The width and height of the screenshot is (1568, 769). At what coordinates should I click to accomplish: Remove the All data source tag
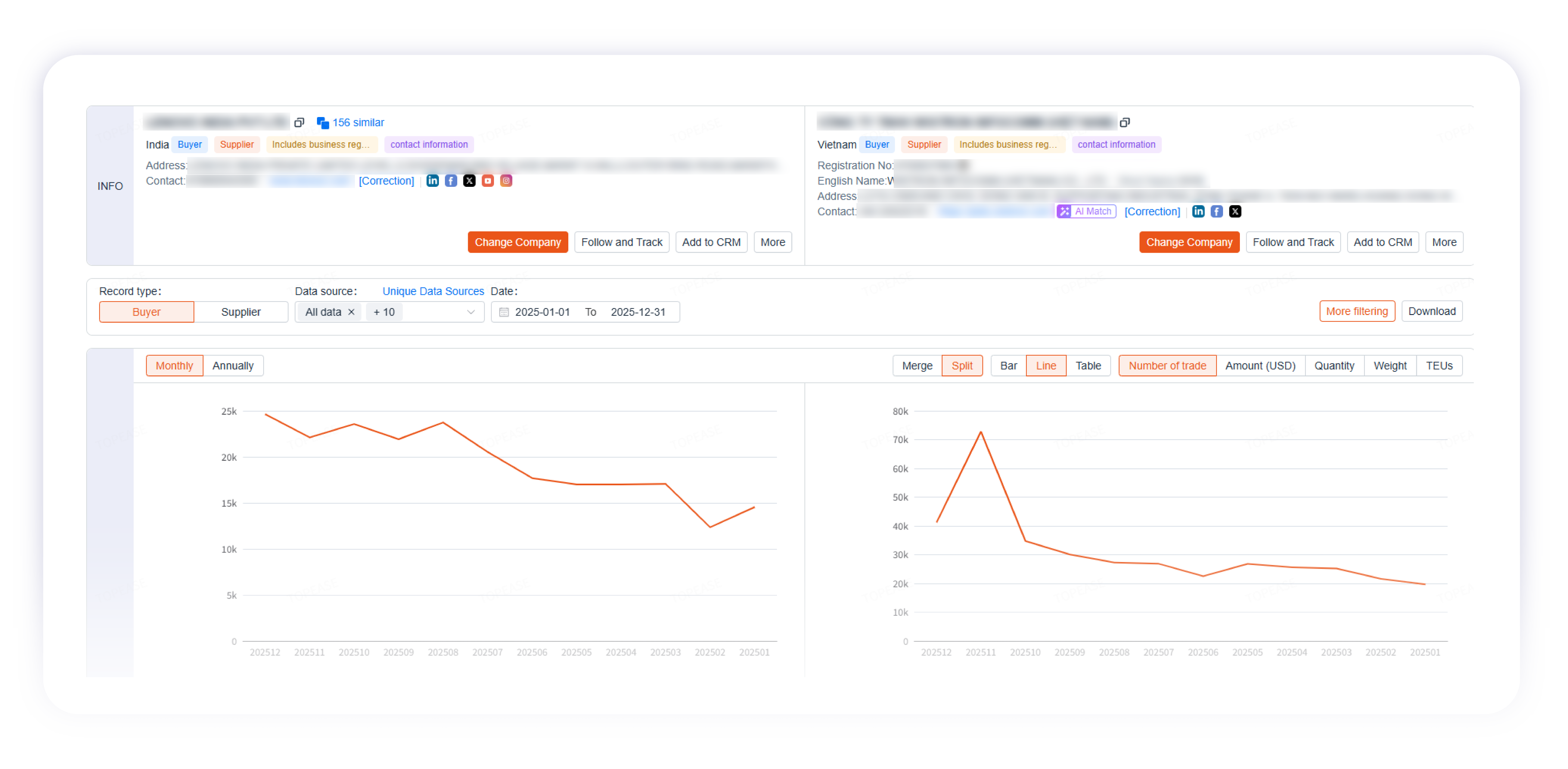(x=351, y=312)
